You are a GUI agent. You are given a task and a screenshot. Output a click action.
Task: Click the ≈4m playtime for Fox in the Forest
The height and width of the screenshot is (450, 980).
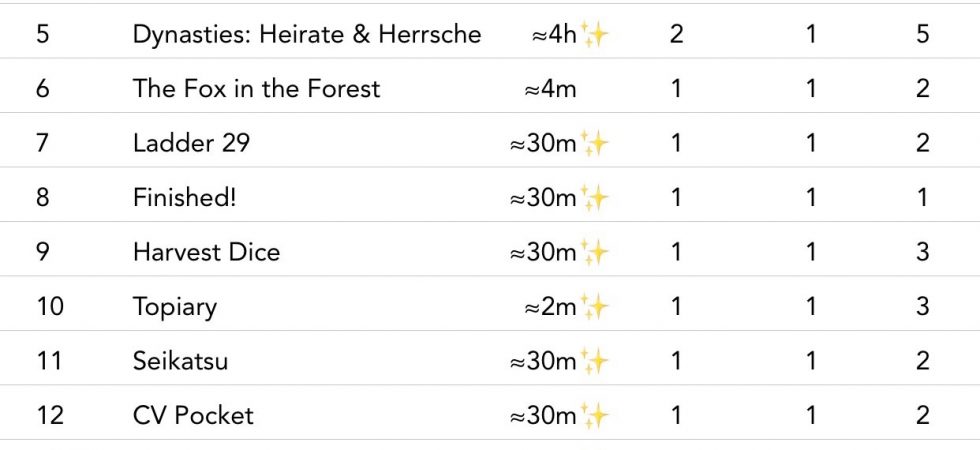[550, 88]
